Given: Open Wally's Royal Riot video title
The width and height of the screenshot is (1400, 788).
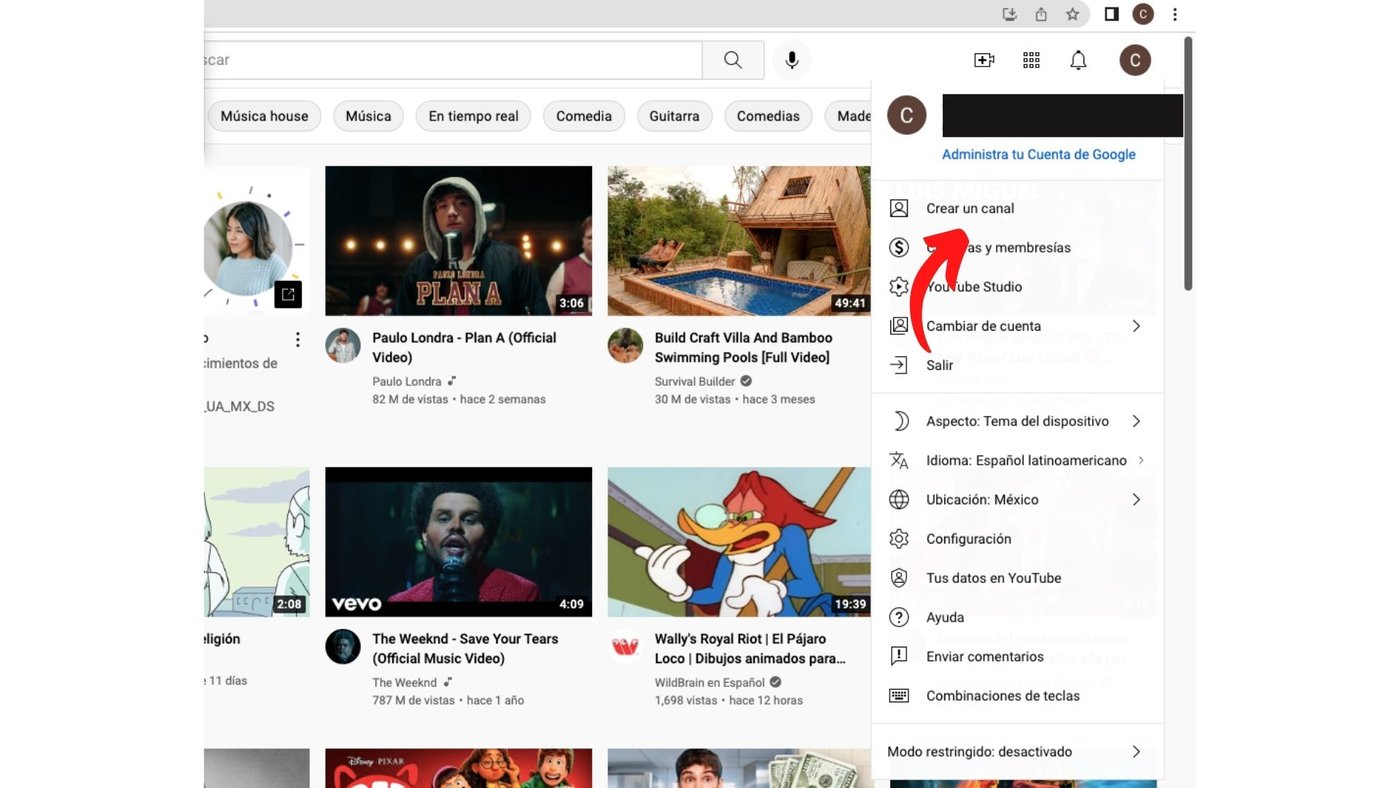Looking at the screenshot, I should click(750, 648).
